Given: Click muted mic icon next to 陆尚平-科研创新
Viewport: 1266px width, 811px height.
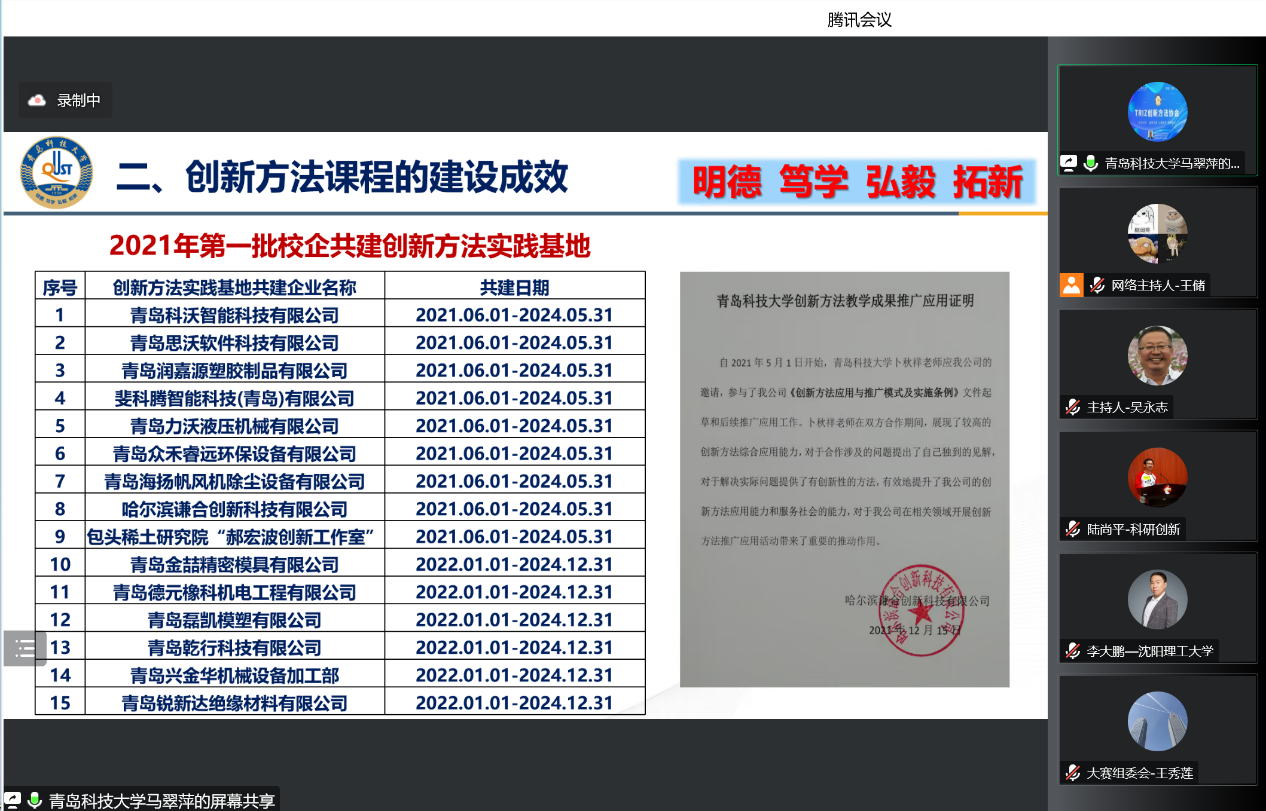Looking at the screenshot, I should tap(1073, 529).
